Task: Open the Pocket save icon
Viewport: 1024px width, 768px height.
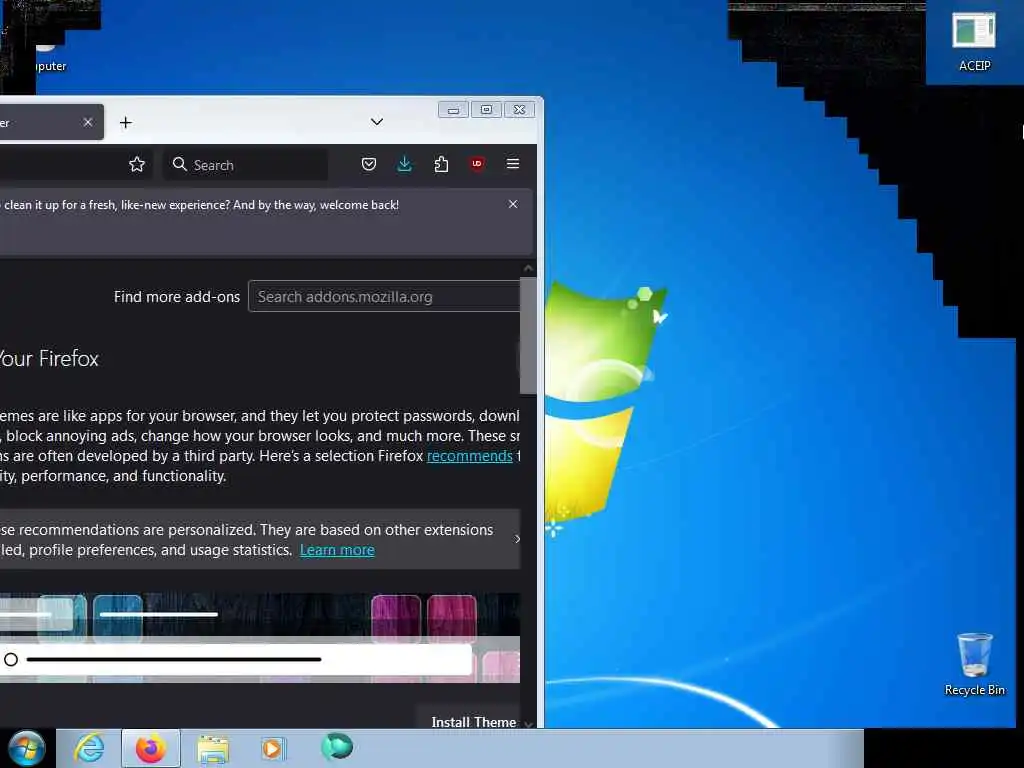Action: [369, 164]
